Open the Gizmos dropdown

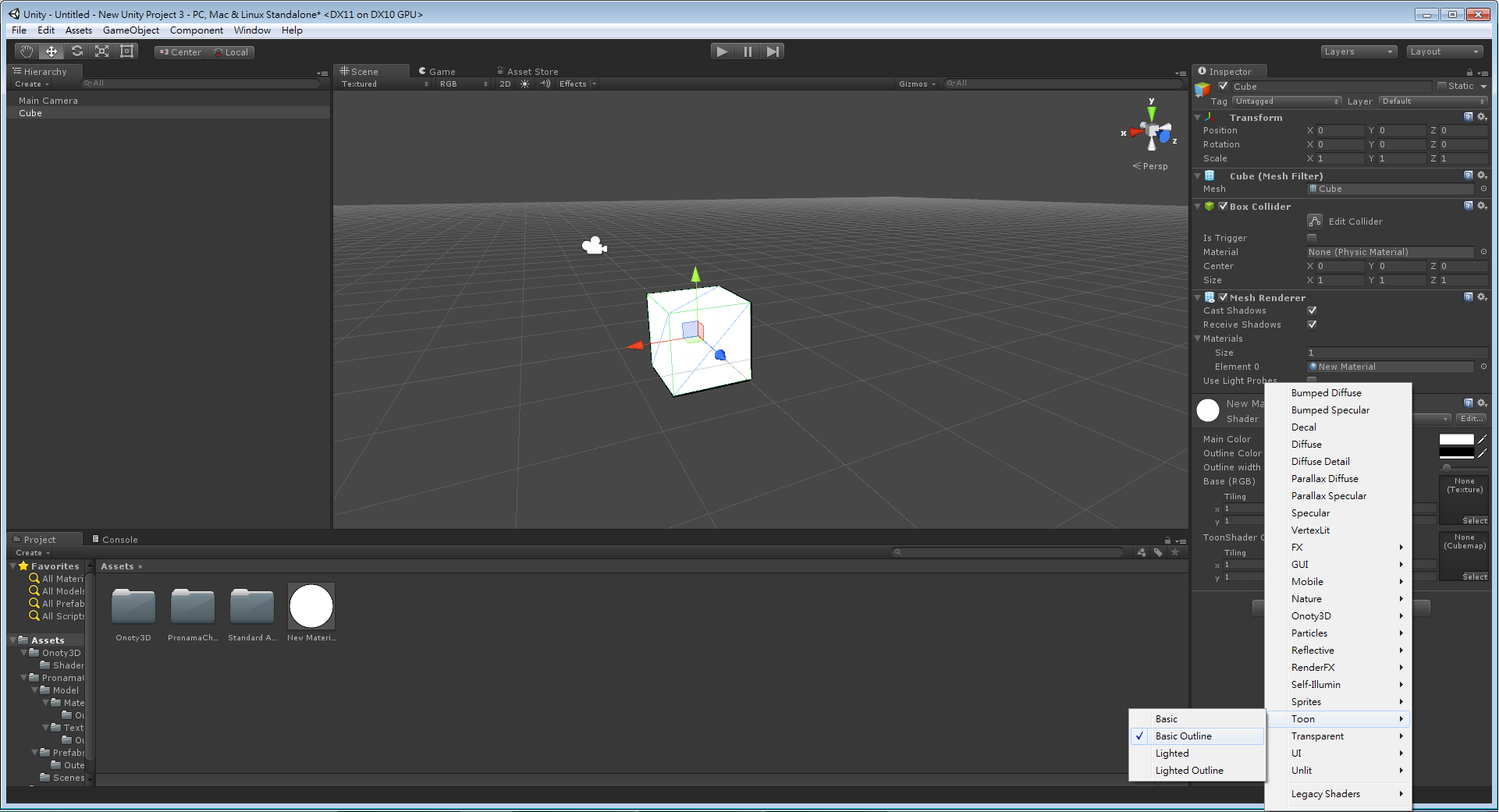coord(917,84)
